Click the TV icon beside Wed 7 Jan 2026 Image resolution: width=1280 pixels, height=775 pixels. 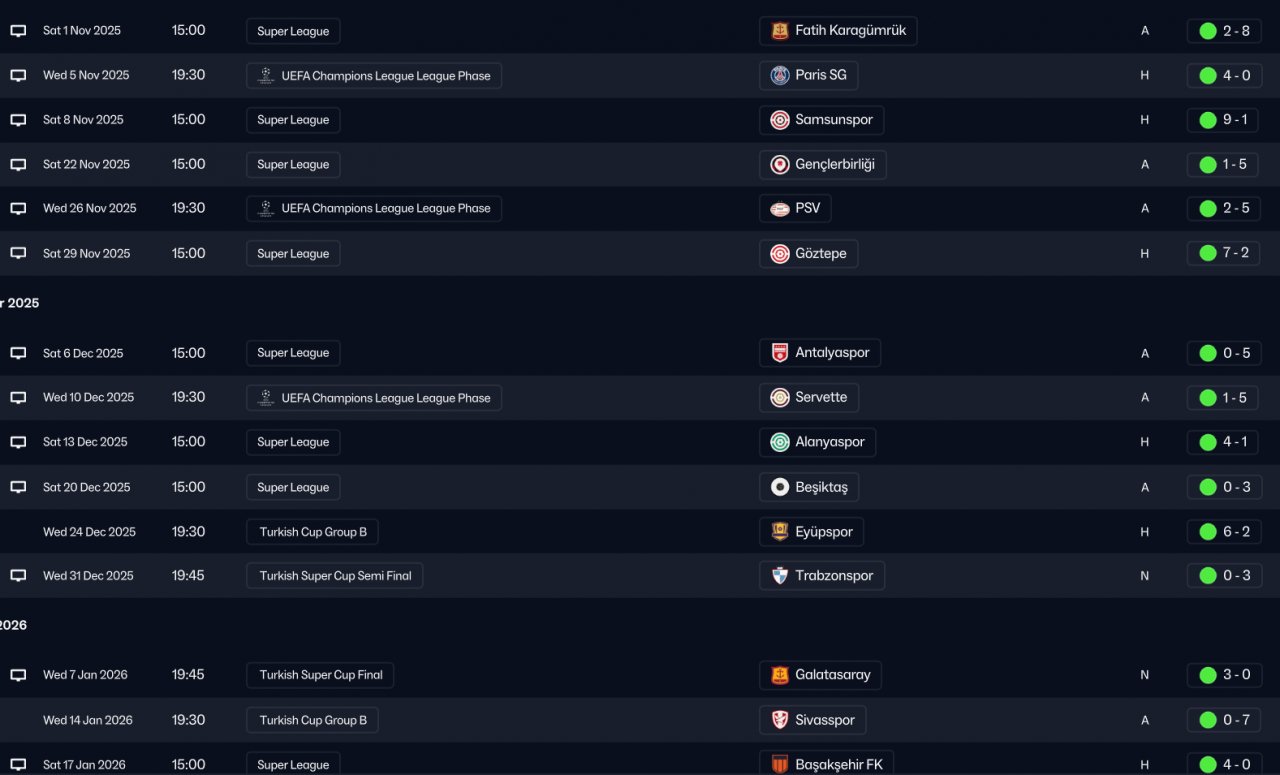18,675
